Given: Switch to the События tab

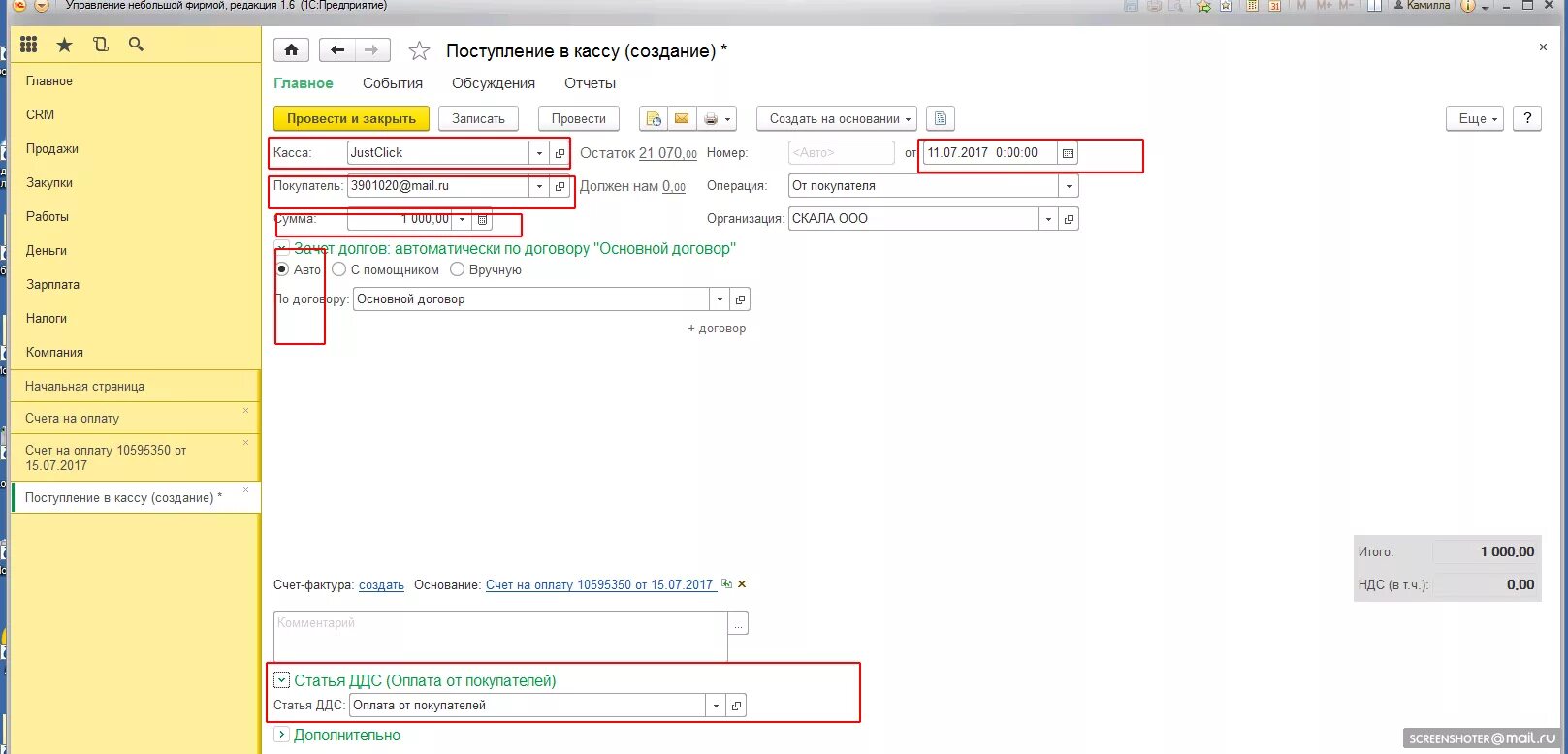Looking at the screenshot, I should coord(393,83).
